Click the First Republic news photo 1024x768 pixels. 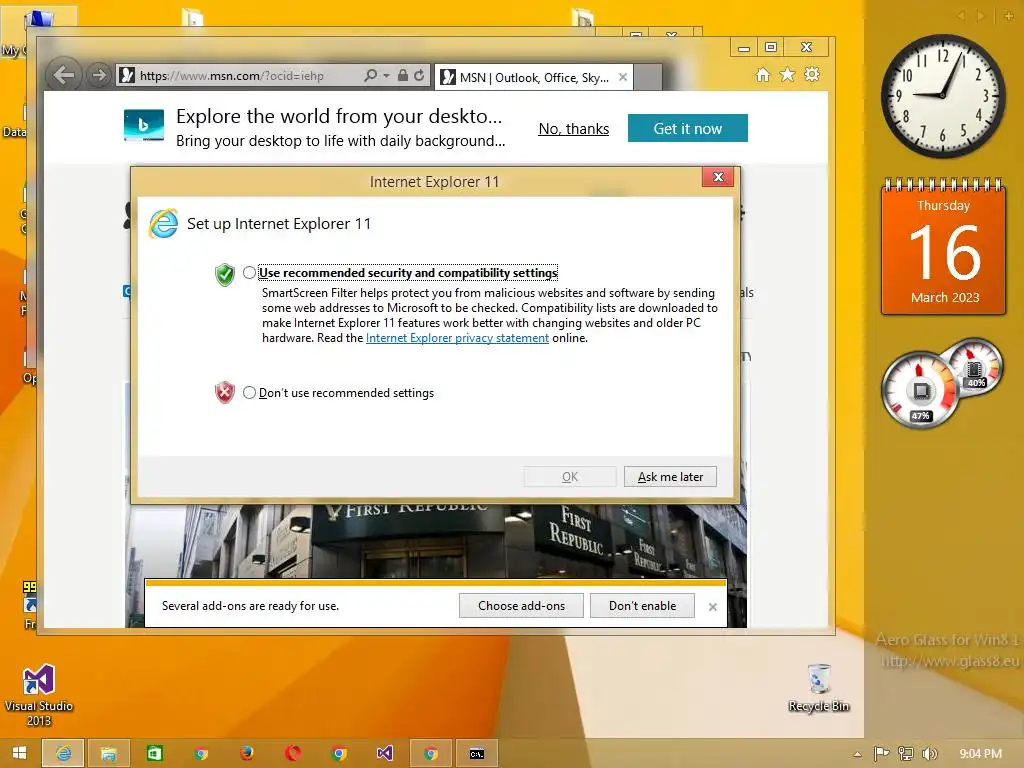coord(436,541)
